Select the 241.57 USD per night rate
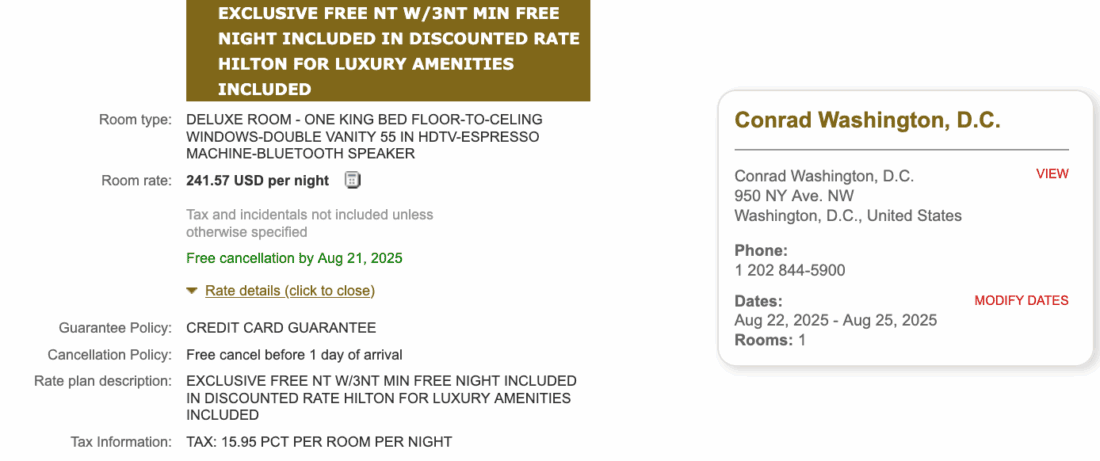 click(258, 181)
